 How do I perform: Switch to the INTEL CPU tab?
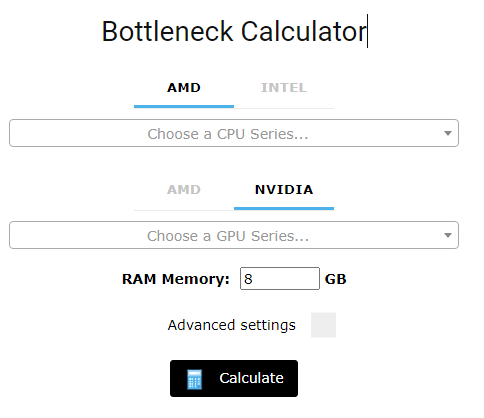click(284, 88)
